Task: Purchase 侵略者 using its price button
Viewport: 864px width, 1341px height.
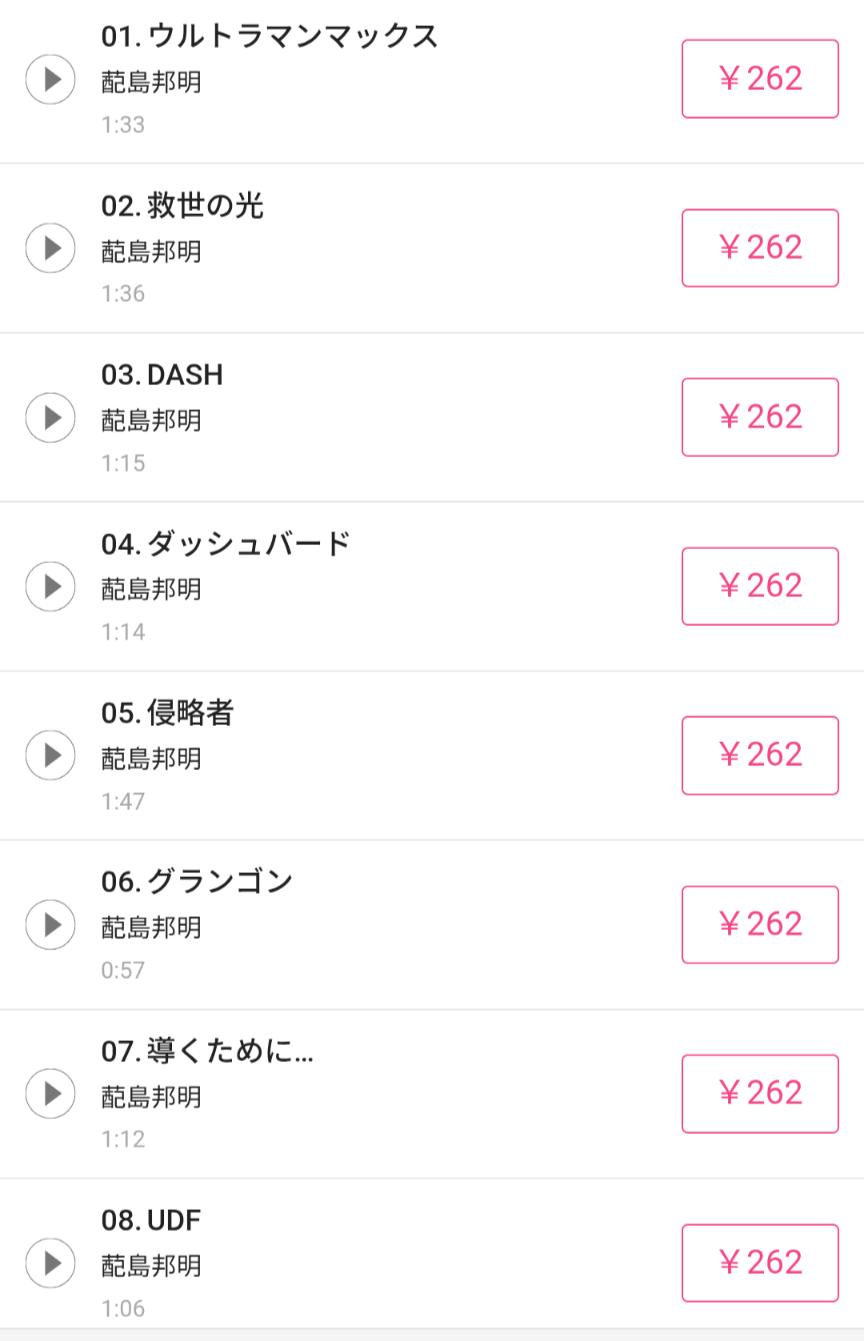Action: click(x=760, y=755)
